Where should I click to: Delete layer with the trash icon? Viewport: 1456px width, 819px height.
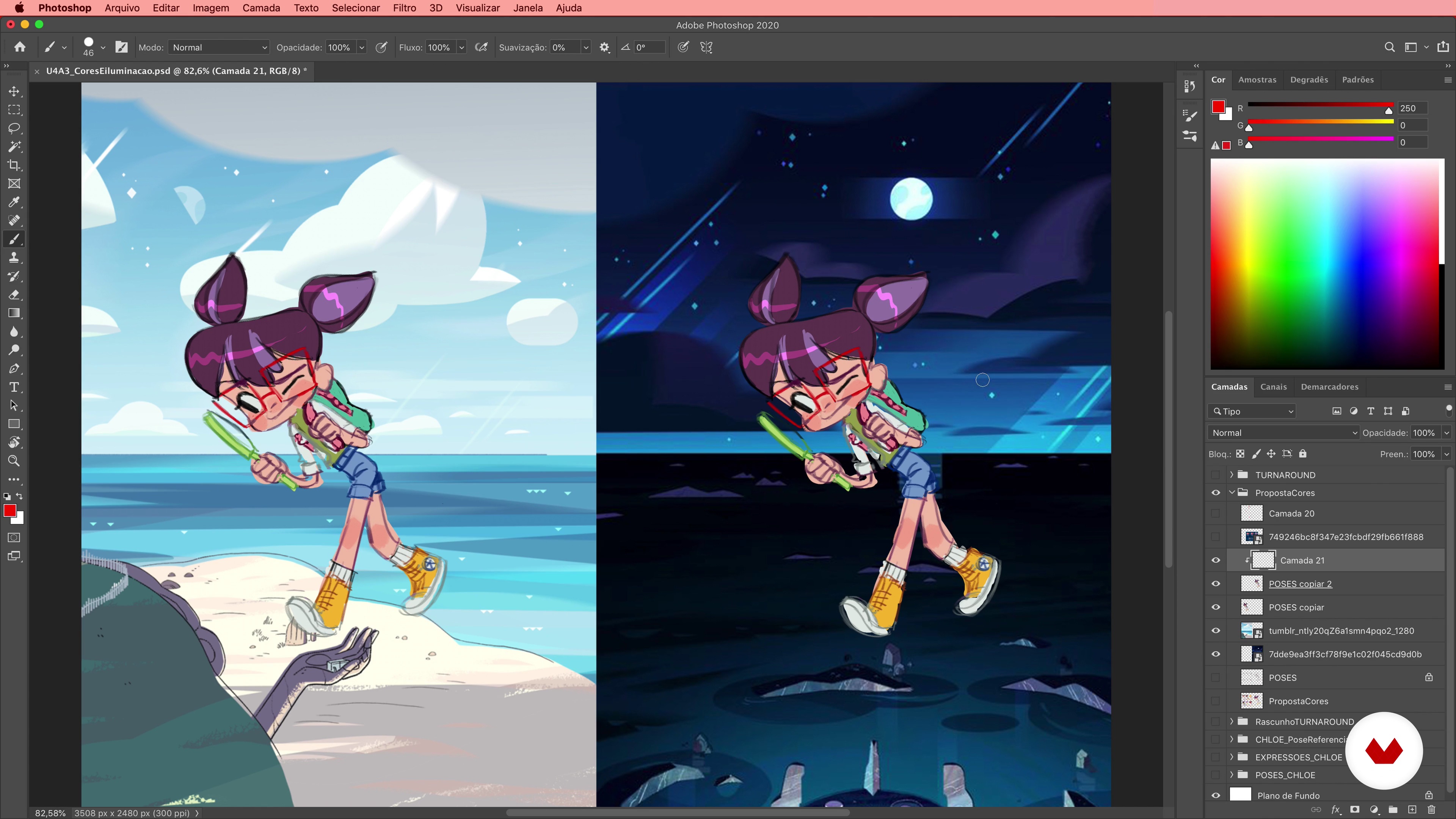pyautogui.click(x=1431, y=810)
